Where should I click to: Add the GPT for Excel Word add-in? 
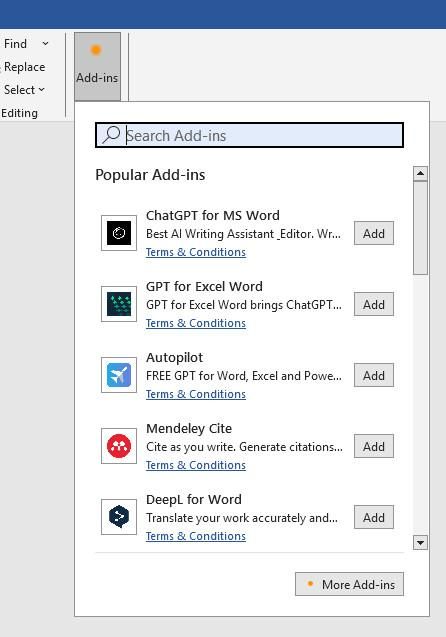[374, 304]
